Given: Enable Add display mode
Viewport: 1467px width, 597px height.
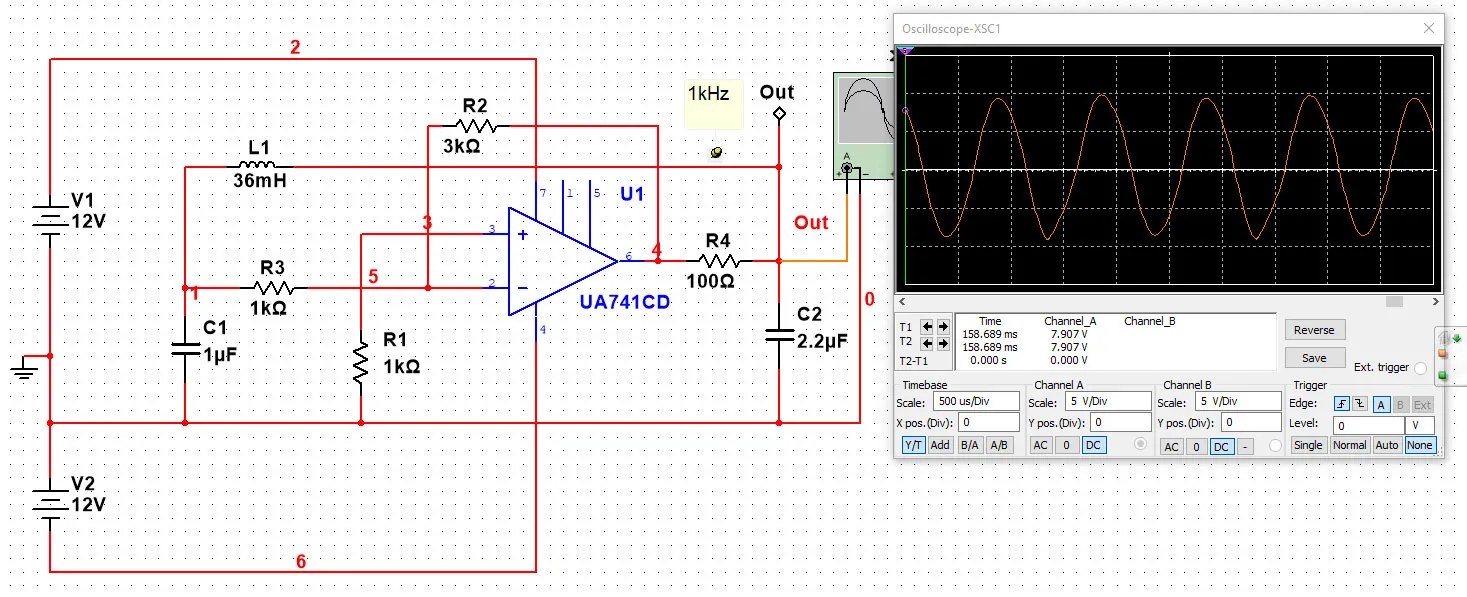Looking at the screenshot, I should [940, 446].
